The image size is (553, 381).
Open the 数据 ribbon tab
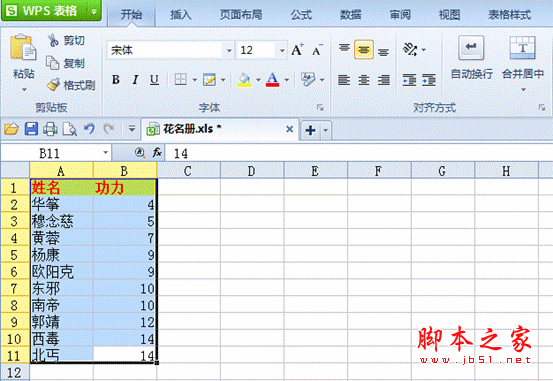point(351,15)
